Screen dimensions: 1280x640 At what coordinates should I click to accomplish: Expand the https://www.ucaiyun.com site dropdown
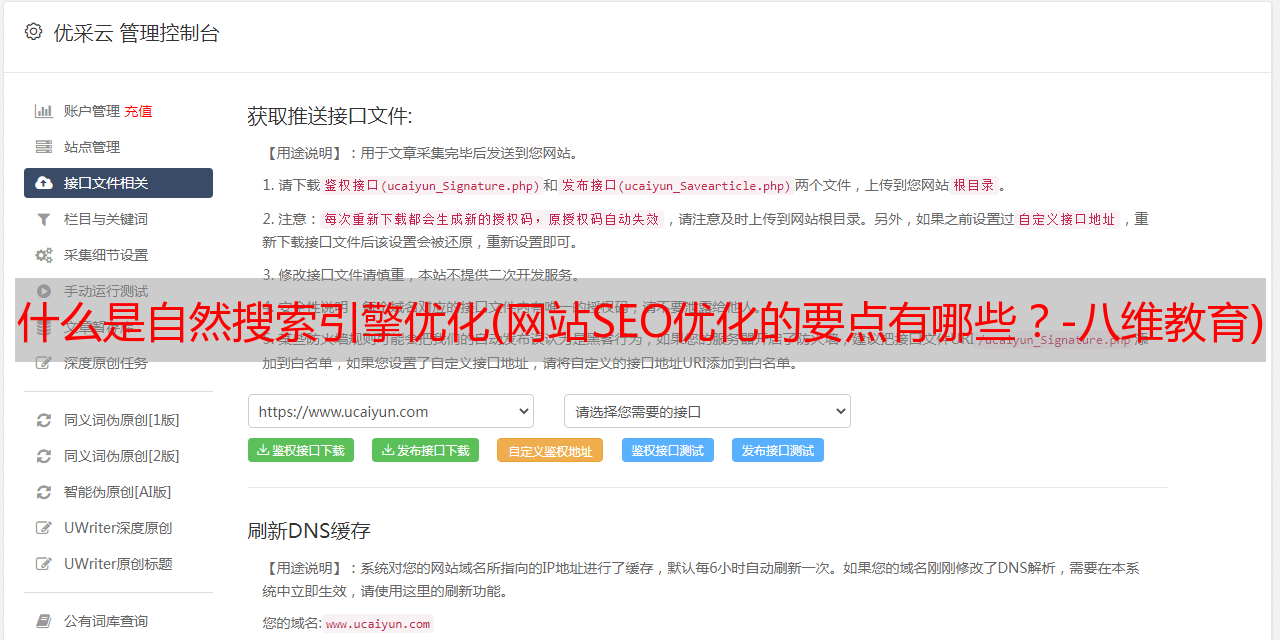pyautogui.click(x=391, y=411)
